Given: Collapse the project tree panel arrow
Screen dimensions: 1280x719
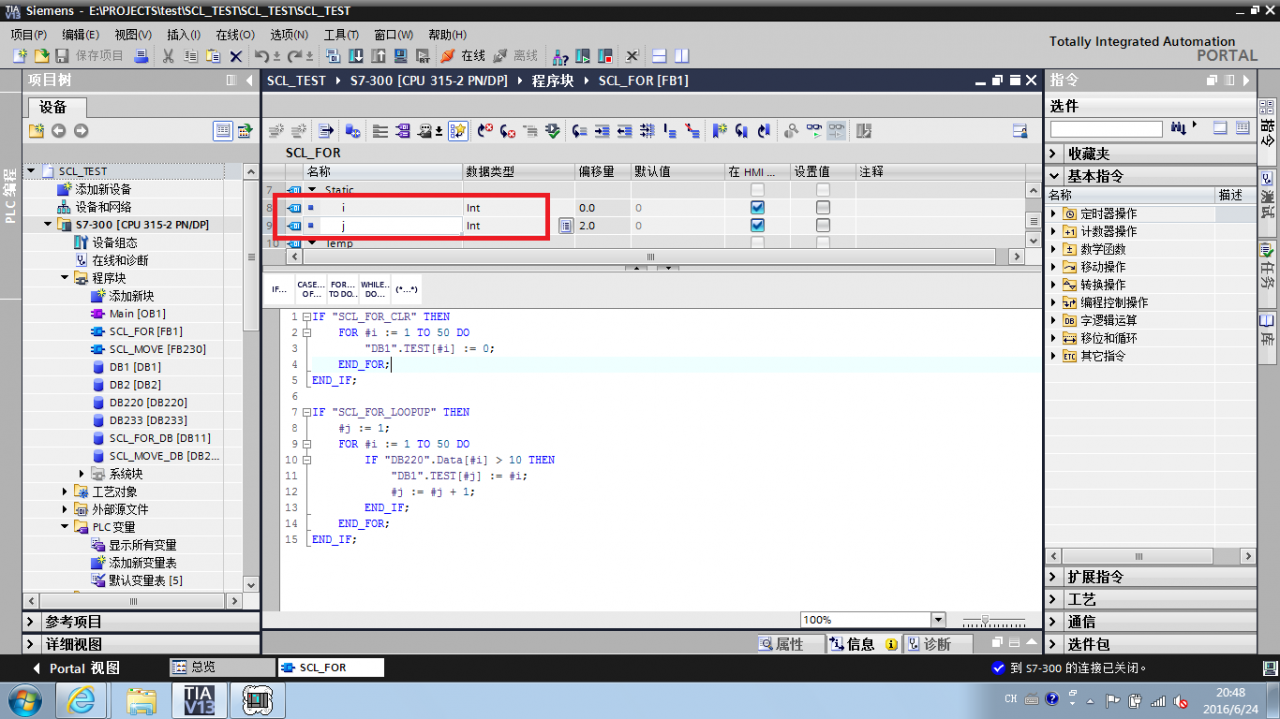Looking at the screenshot, I should pyautogui.click(x=250, y=80).
